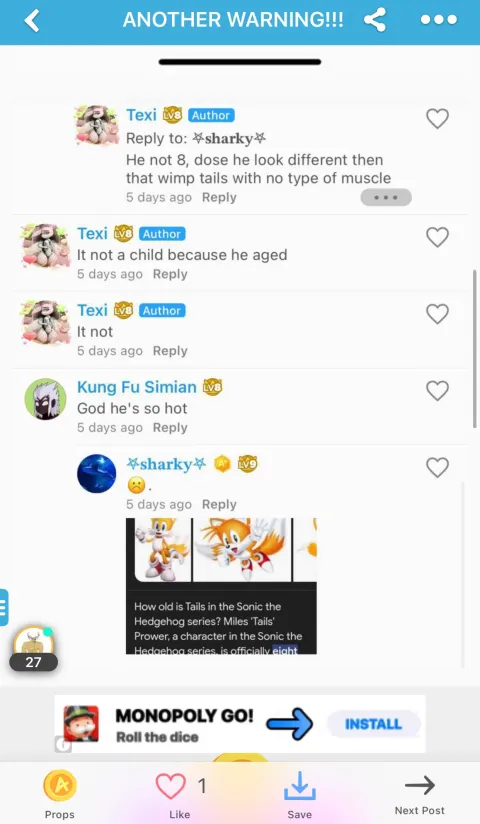The width and height of the screenshot is (480, 824).
Task: Open the user avatar badge showing 27
Action: click(33, 648)
